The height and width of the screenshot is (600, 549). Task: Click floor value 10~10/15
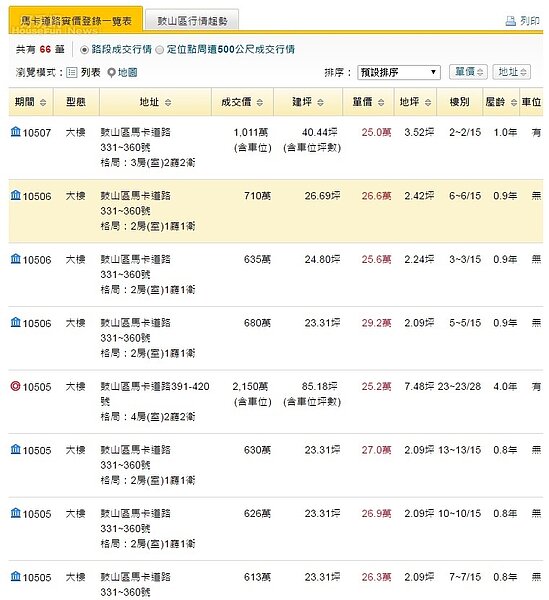click(459, 514)
